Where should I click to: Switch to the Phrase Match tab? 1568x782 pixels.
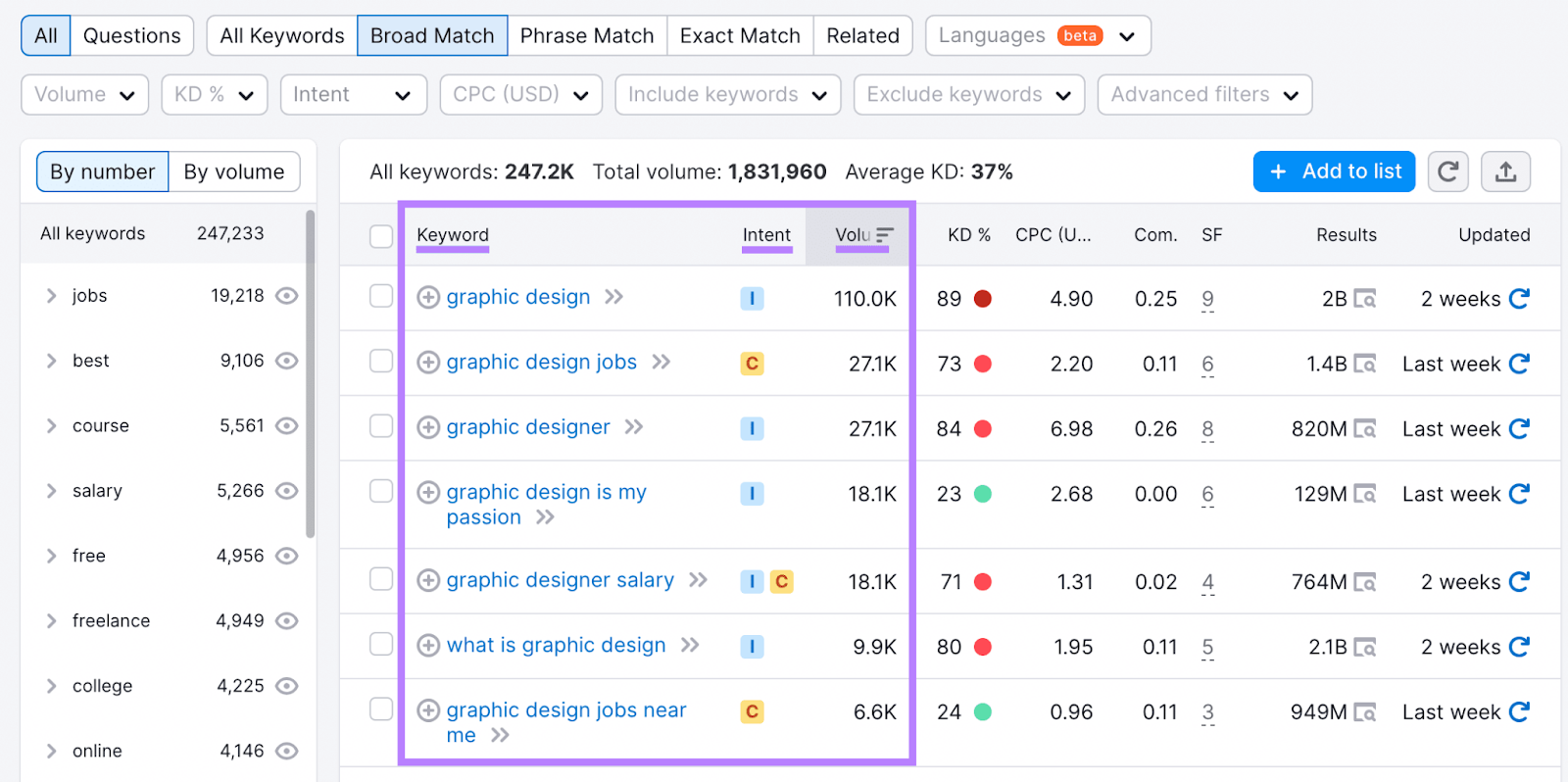pos(586,36)
